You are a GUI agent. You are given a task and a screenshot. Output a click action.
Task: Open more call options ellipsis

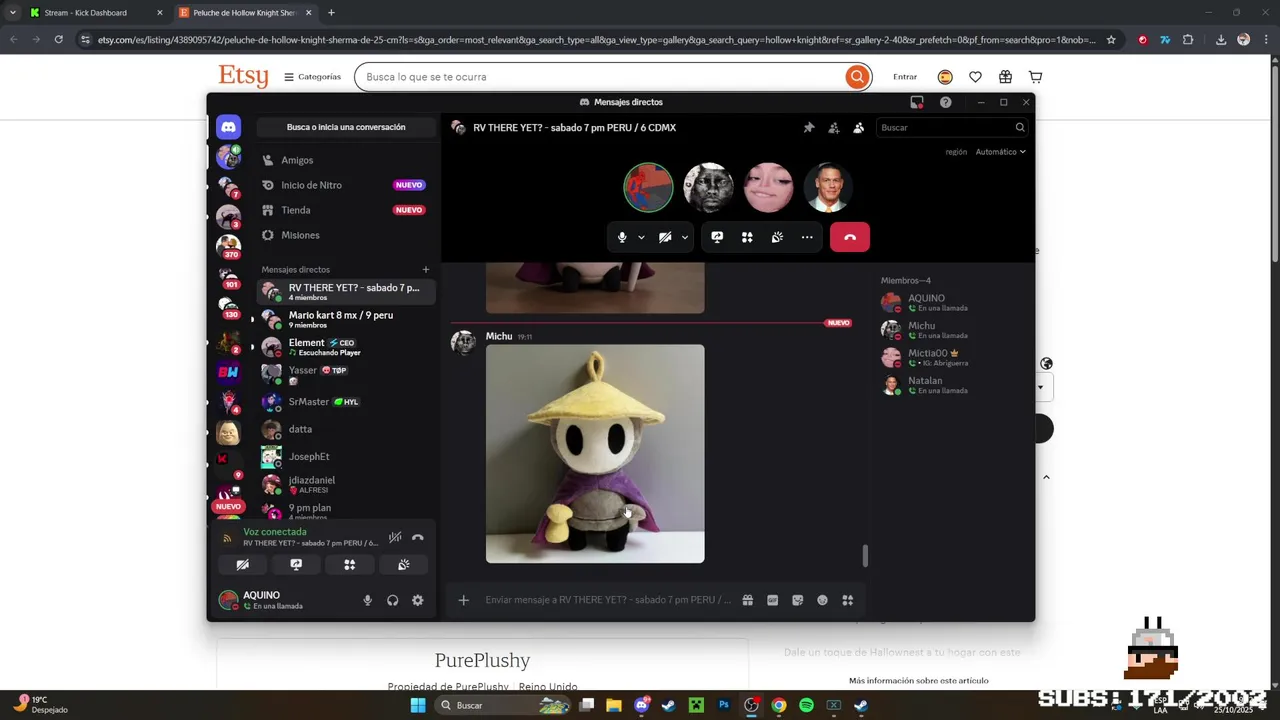pos(807,237)
